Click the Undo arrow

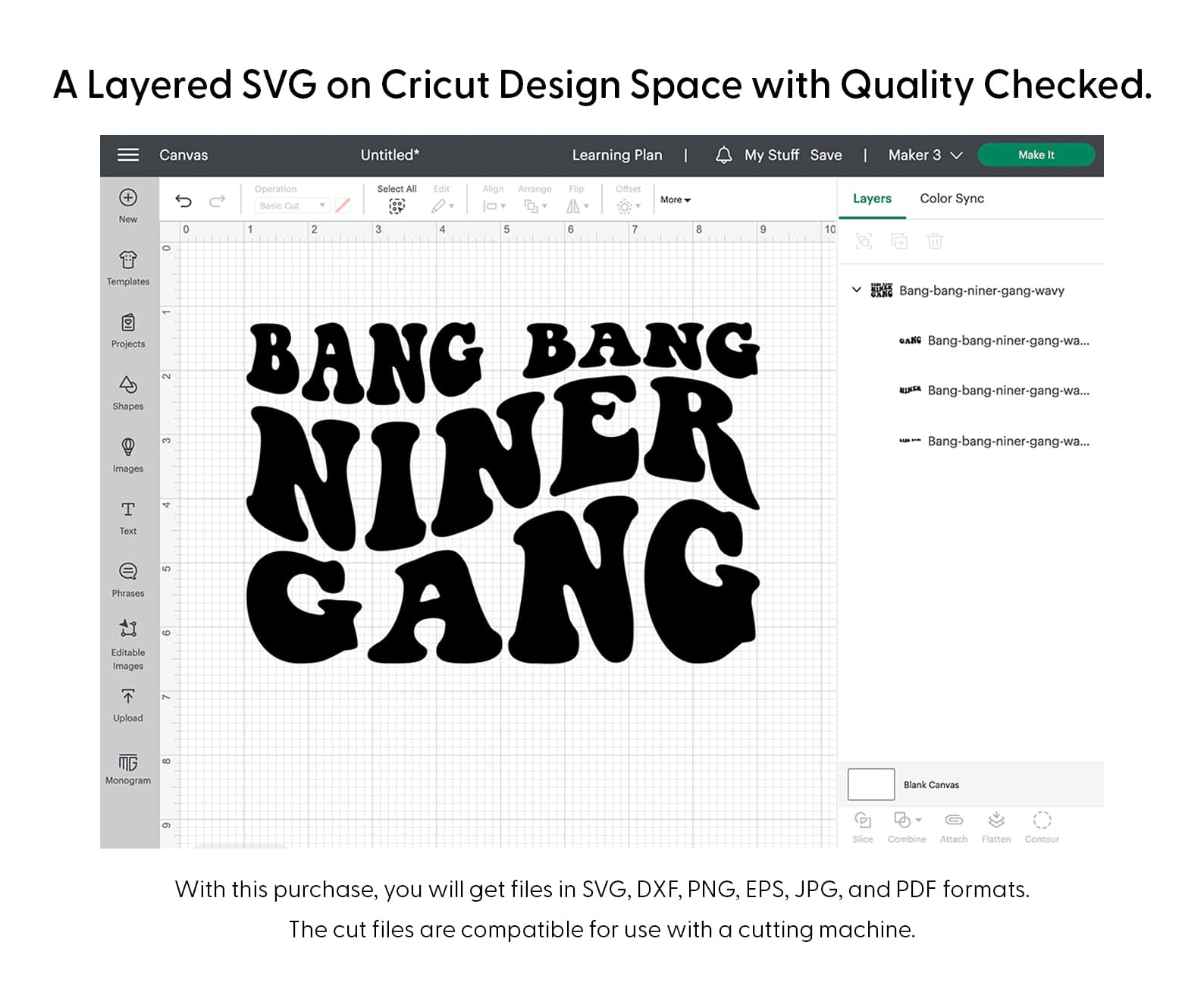[183, 201]
